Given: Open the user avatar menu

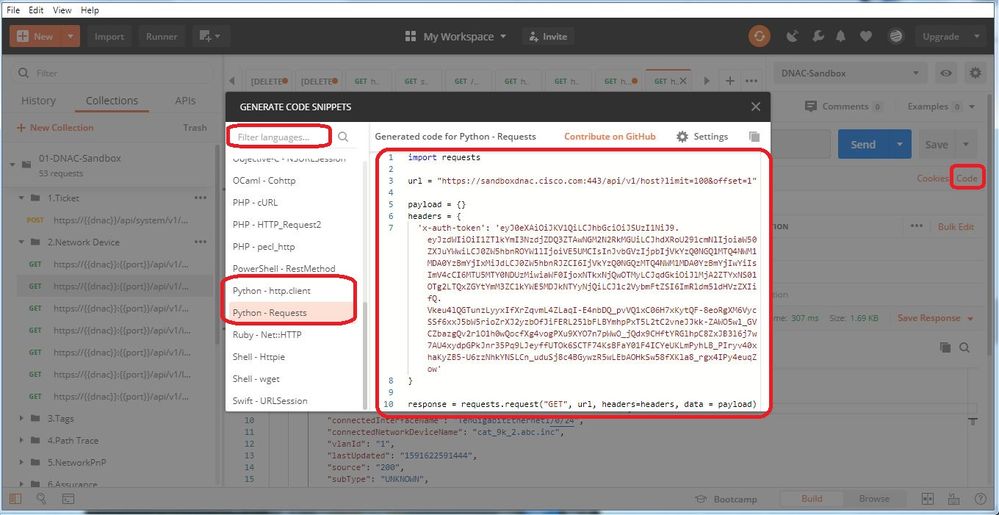Looking at the screenshot, I should click(896, 36).
